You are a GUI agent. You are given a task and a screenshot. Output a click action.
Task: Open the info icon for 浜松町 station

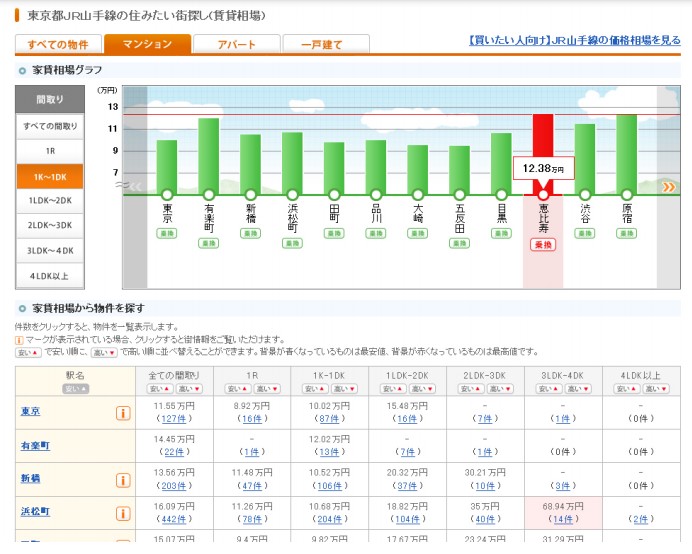pyautogui.click(x=124, y=514)
